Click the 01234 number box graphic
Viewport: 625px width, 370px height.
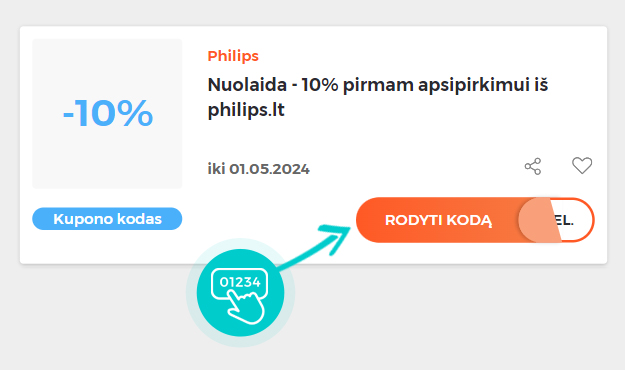tap(239, 283)
